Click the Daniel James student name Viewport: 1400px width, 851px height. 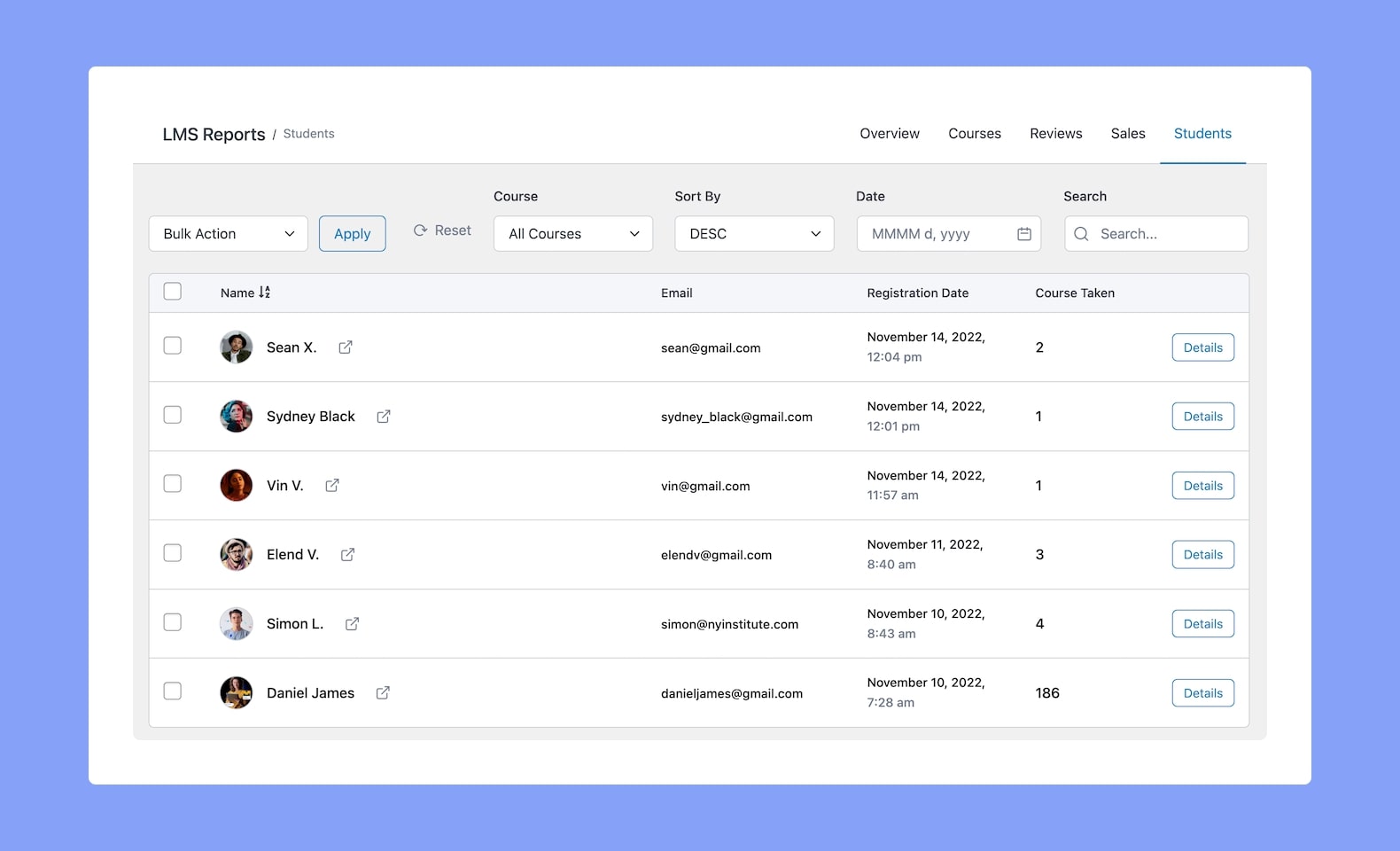point(310,693)
